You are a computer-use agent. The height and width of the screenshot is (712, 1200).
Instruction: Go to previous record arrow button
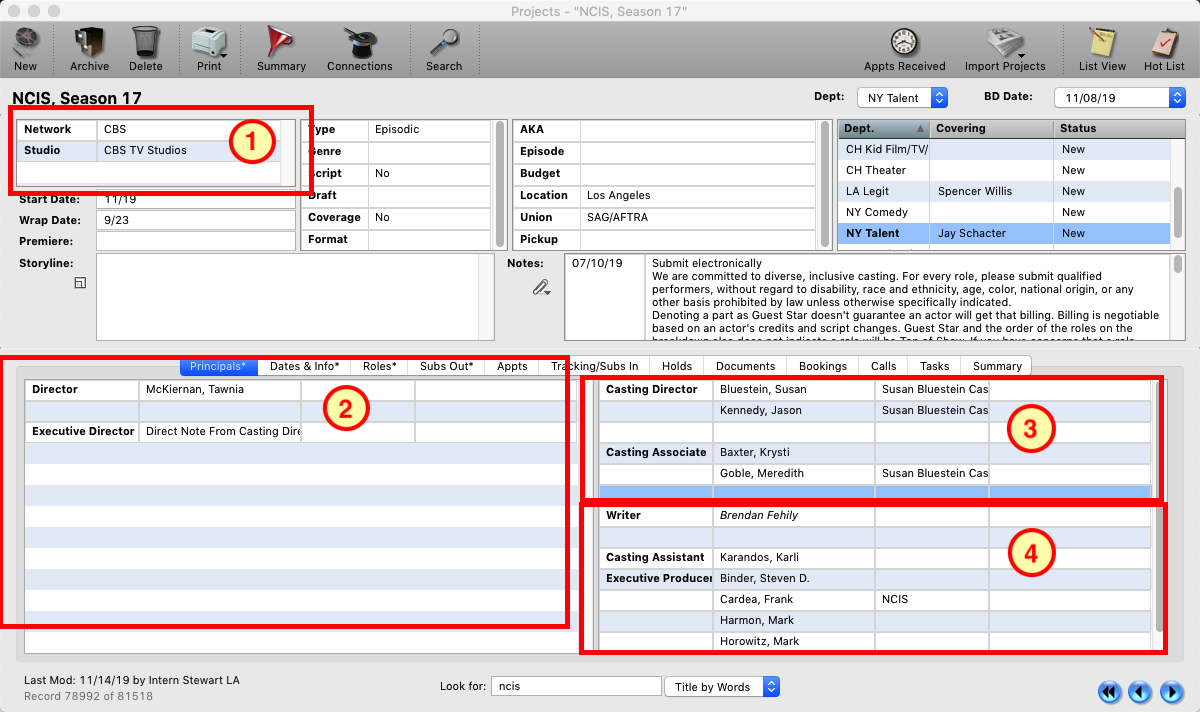coord(1140,691)
